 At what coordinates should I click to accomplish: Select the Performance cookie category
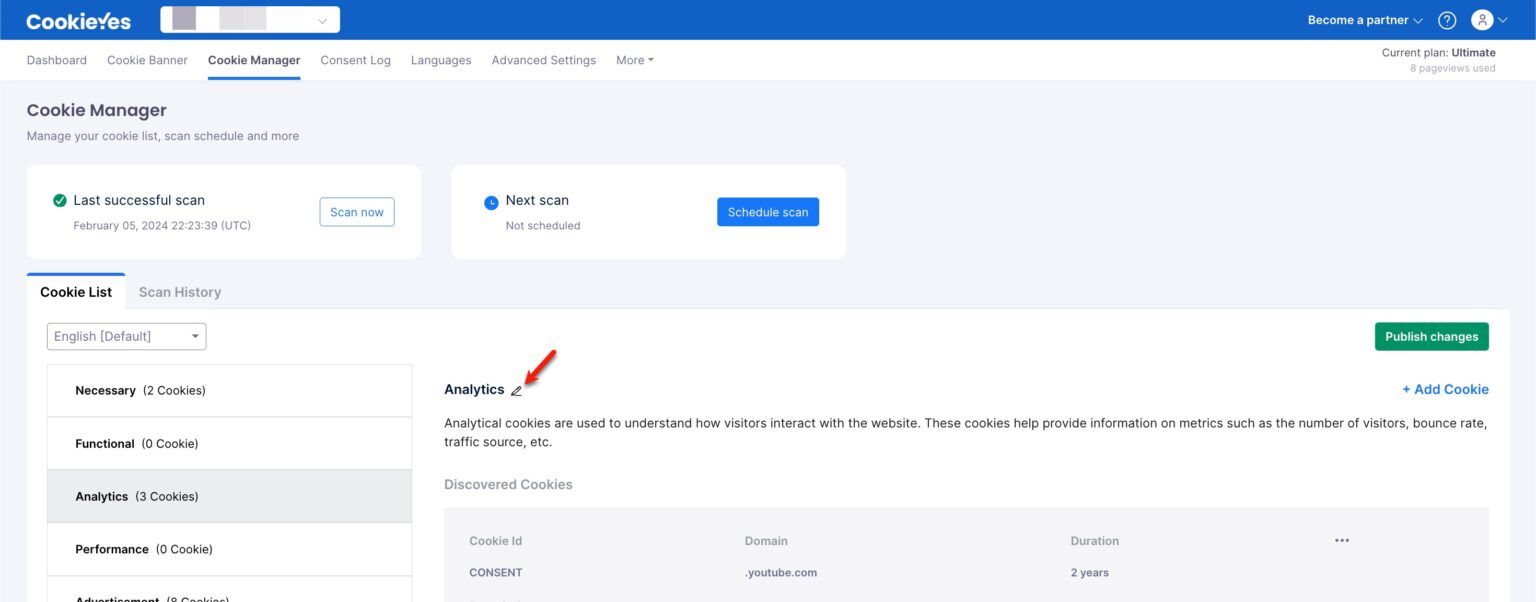(229, 549)
